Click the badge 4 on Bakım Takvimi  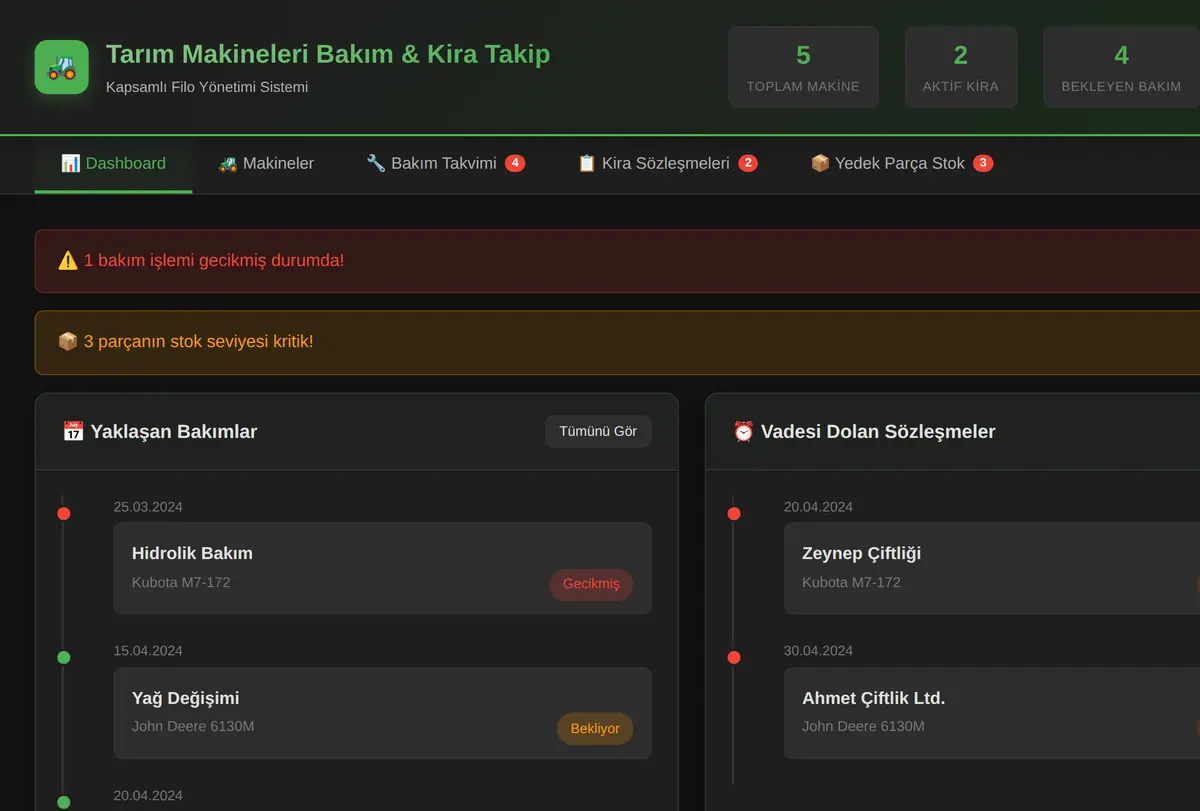[x=515, y=163]
